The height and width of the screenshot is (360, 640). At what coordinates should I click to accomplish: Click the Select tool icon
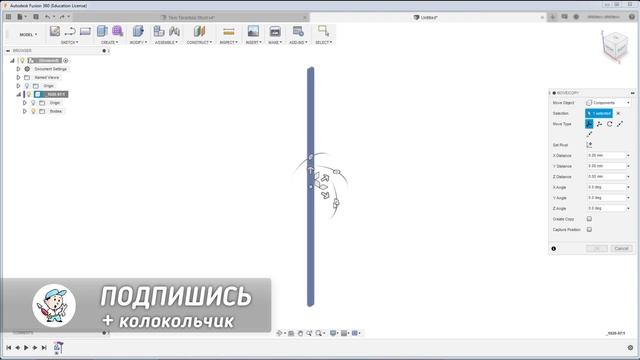coord(324,31)
